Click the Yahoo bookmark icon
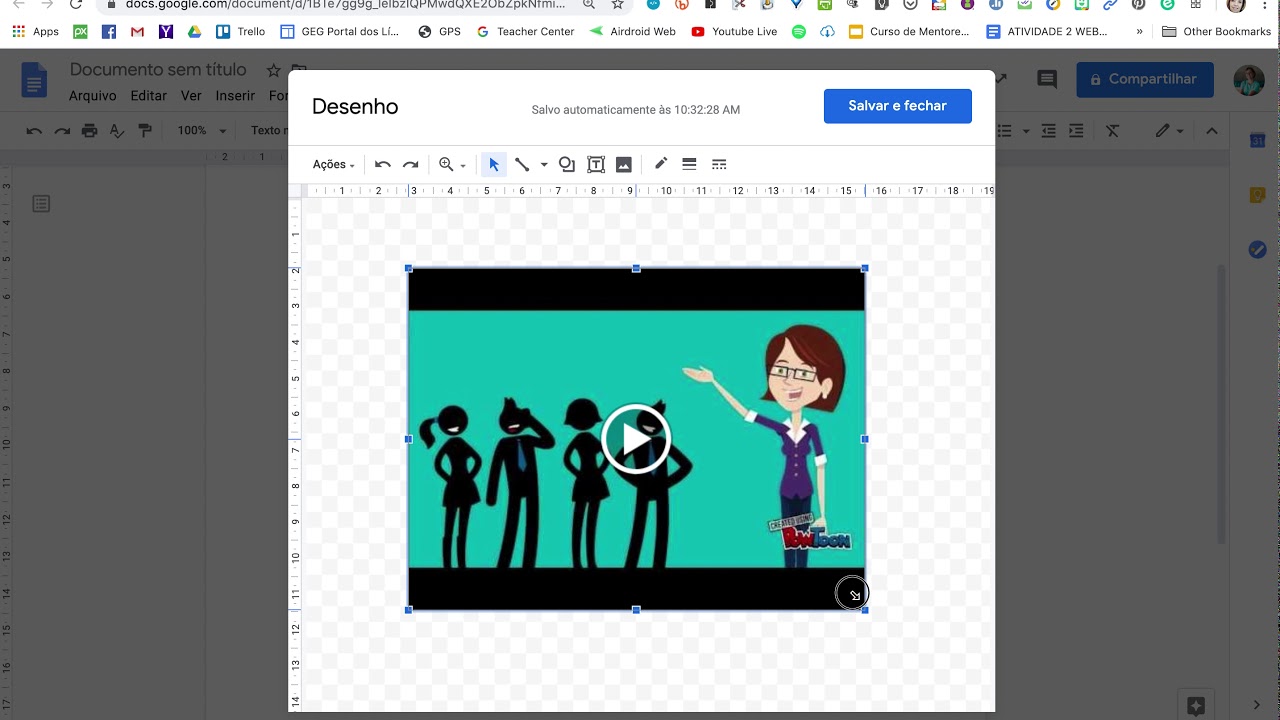Screen dimensions: 1280x720 click(x=166, y=32)
